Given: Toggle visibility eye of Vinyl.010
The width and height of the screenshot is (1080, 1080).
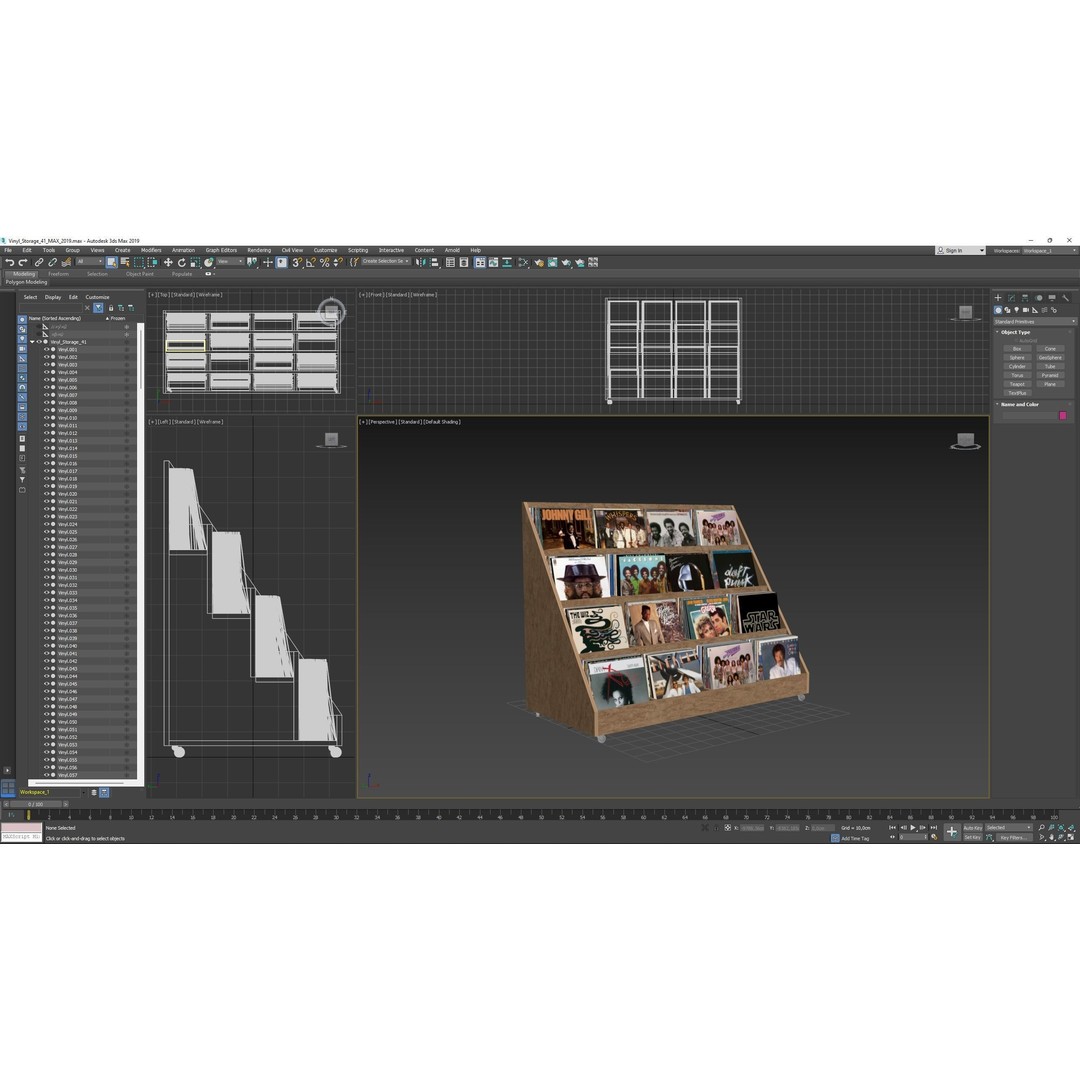Looking at the screenshot, I should pos(47,418).
